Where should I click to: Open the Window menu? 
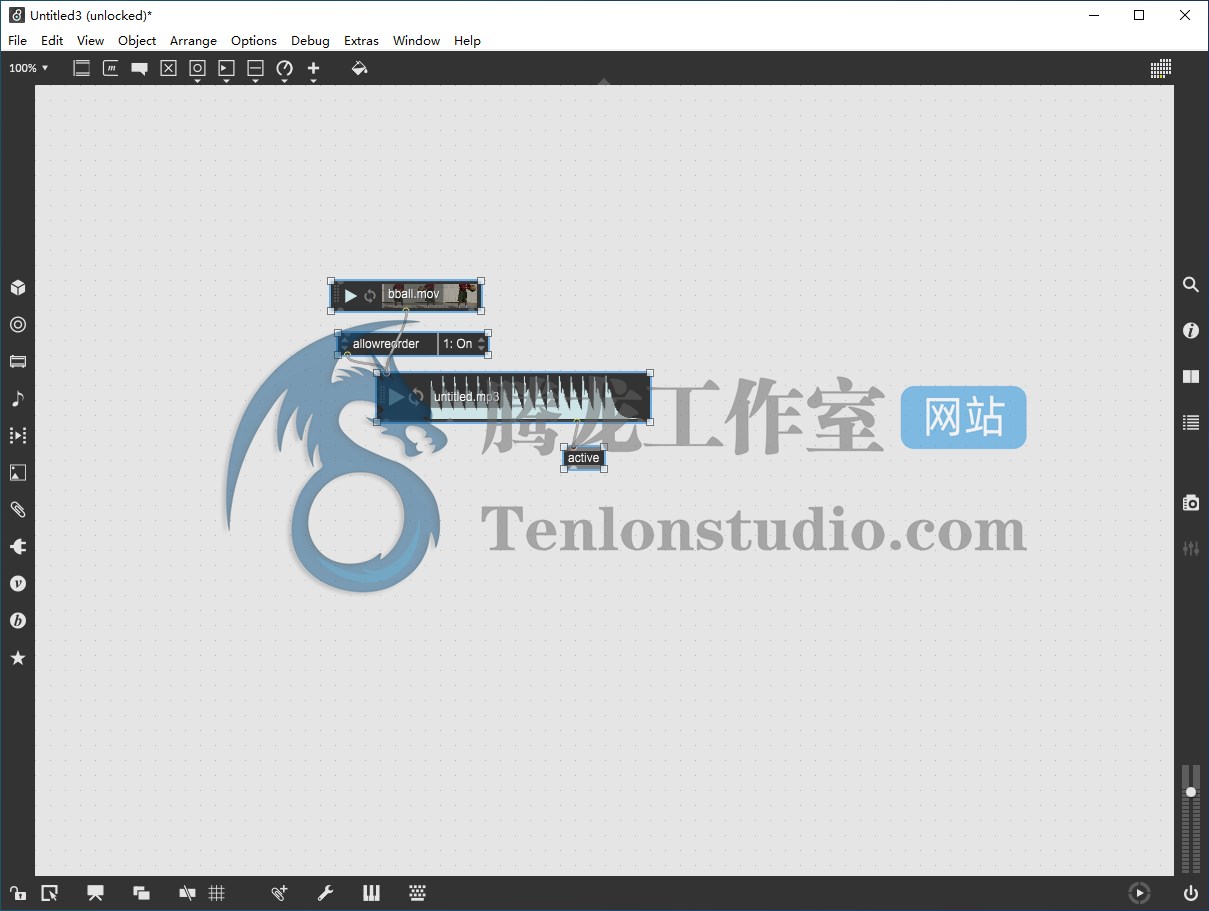click(x=416, y=41)
